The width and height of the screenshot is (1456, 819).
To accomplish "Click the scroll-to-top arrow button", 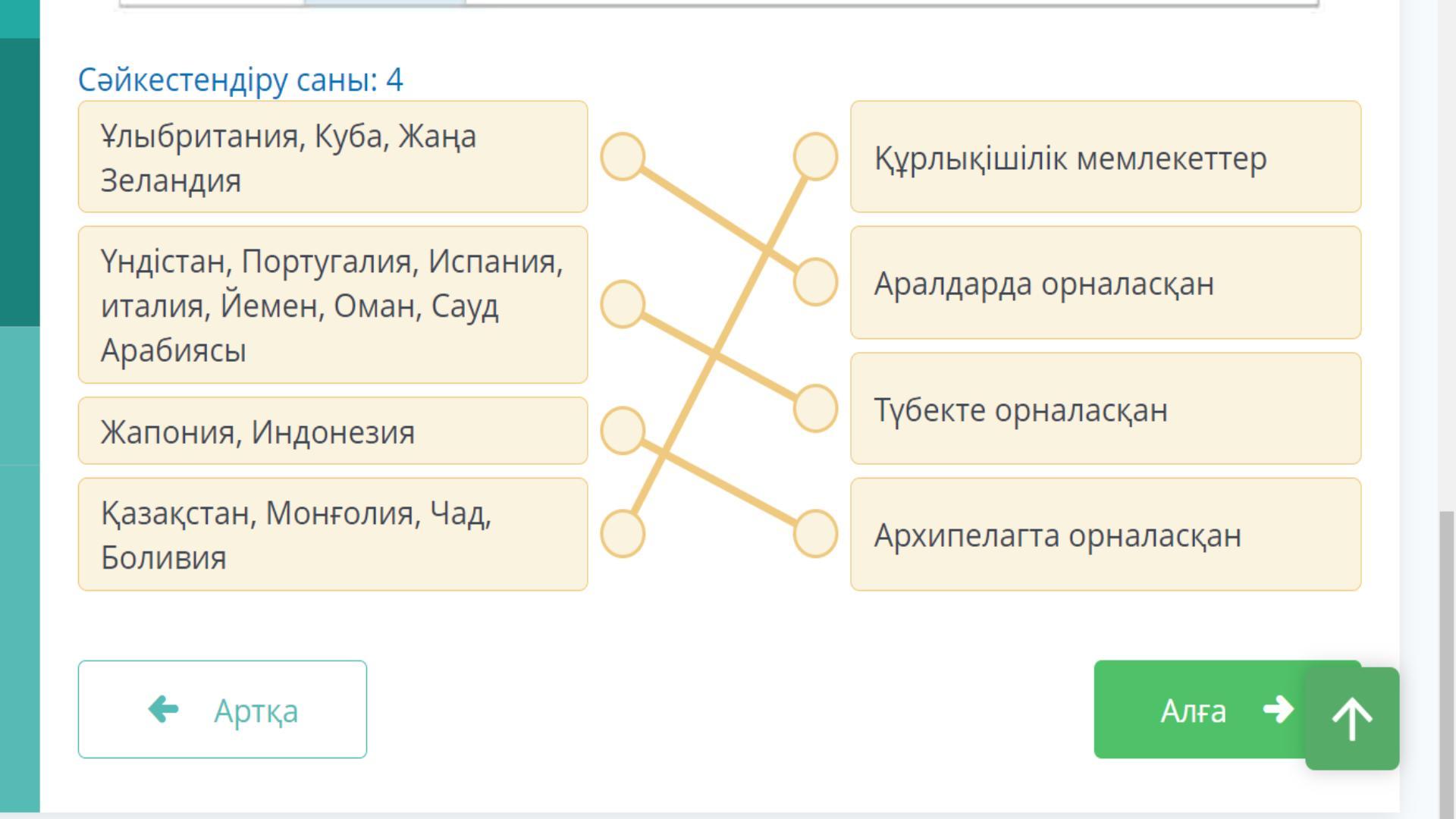I will (1352, 719).
